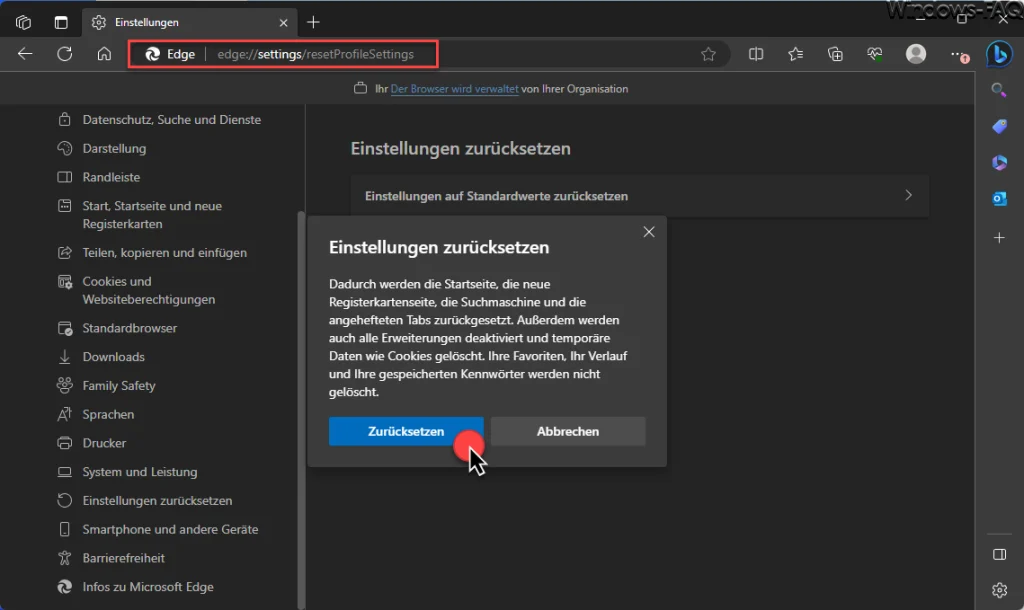Open Smartphone und andere Geräte settings

[x=170, y=530]
